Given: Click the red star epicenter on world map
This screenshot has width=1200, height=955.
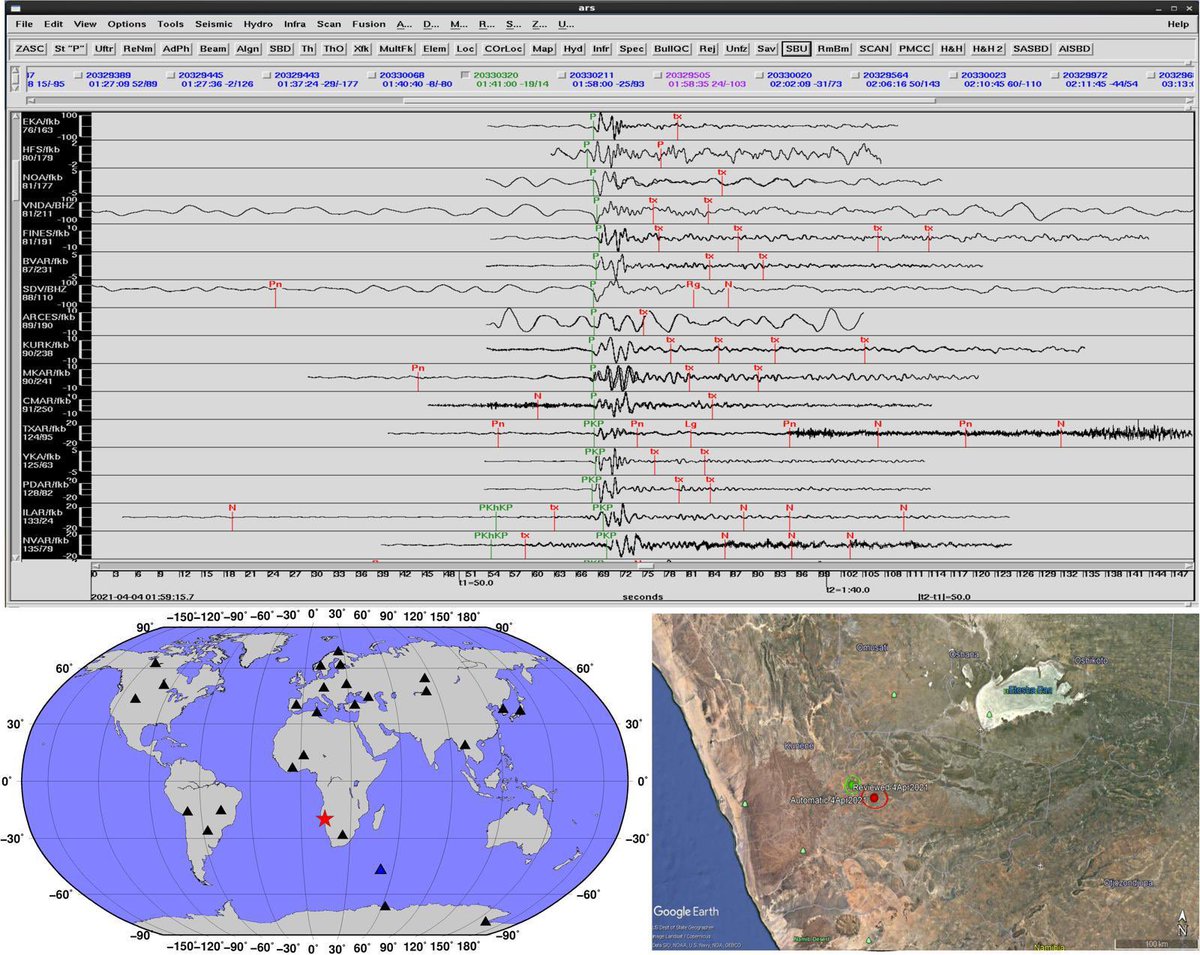Looking at the screenshot, I should [x=325, y=818].
